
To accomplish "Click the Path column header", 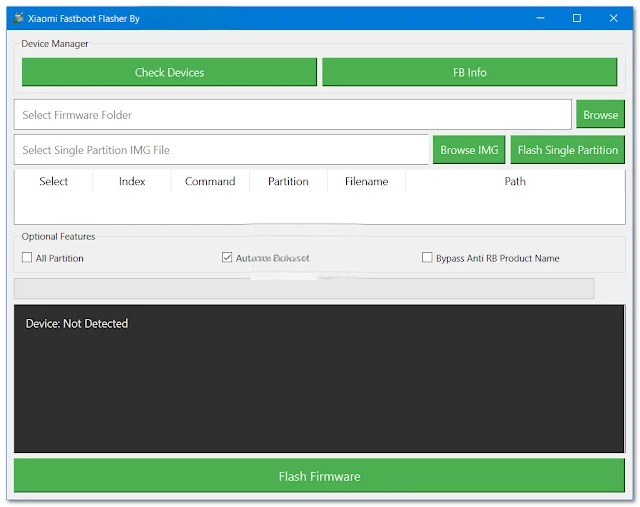I will click(515, 181).
